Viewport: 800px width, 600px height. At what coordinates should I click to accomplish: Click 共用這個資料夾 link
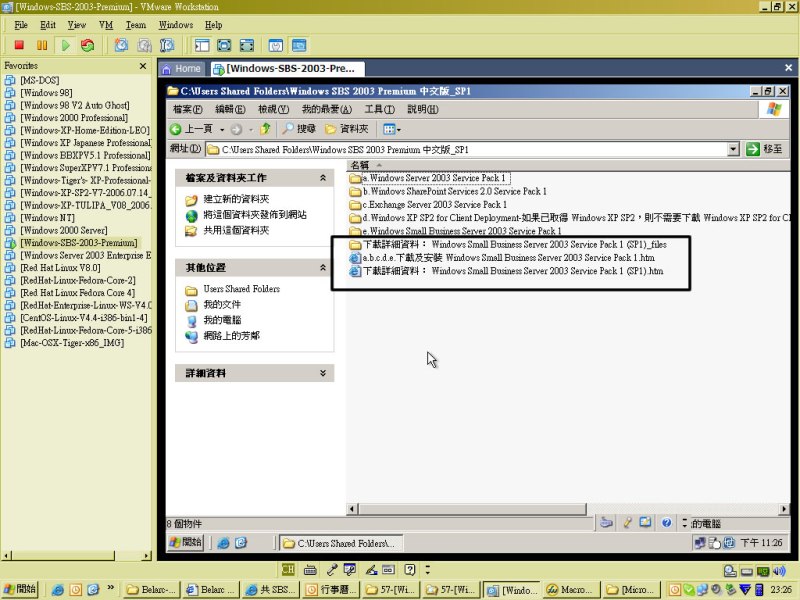[236, 231]
